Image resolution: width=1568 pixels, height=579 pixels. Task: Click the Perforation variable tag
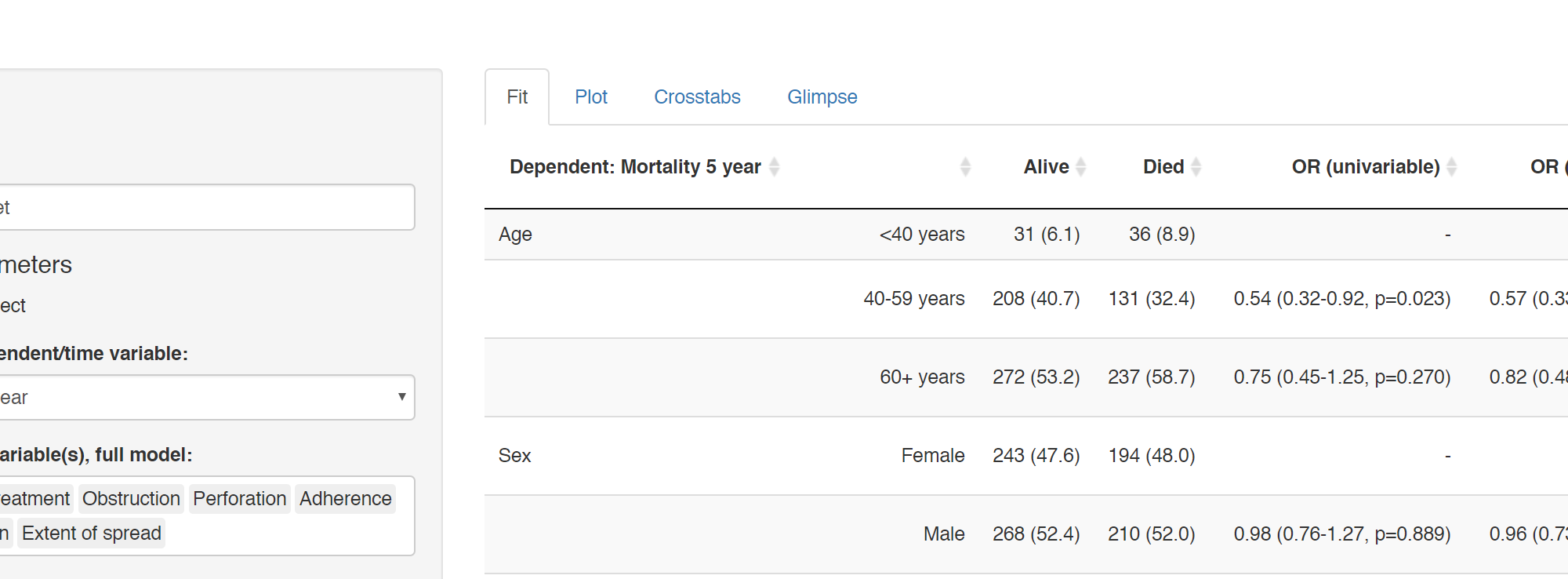[239, 499]
